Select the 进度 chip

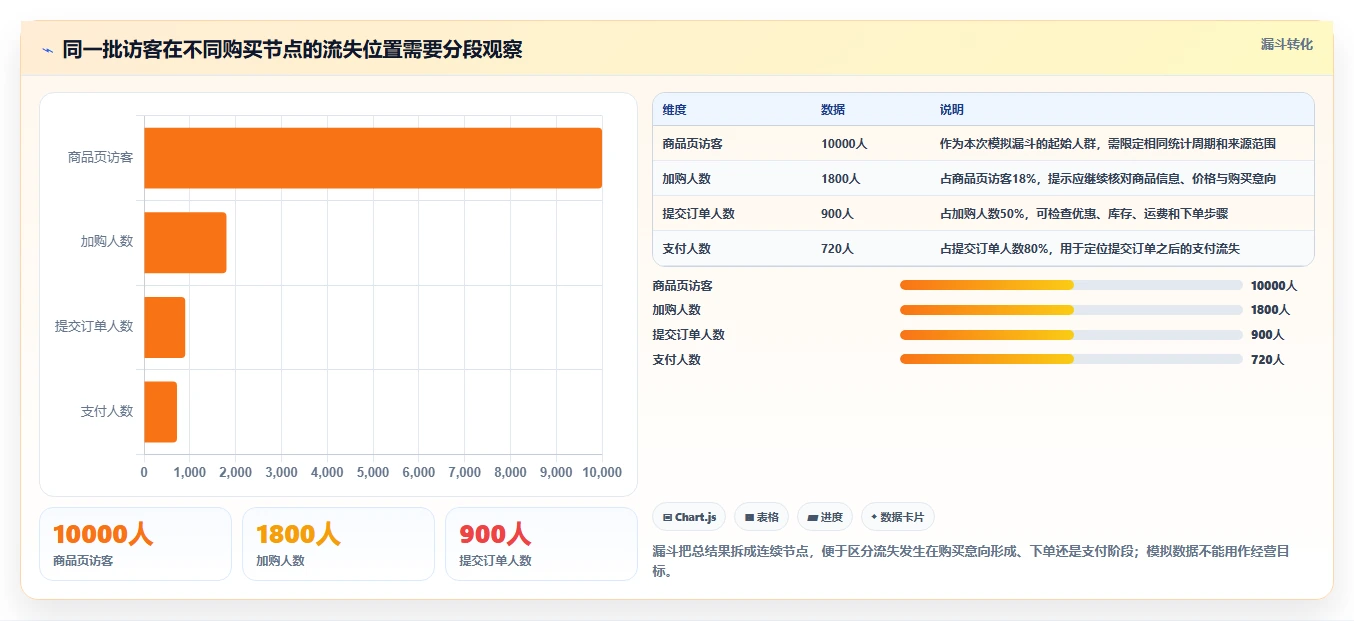click(x=825, y=517)
